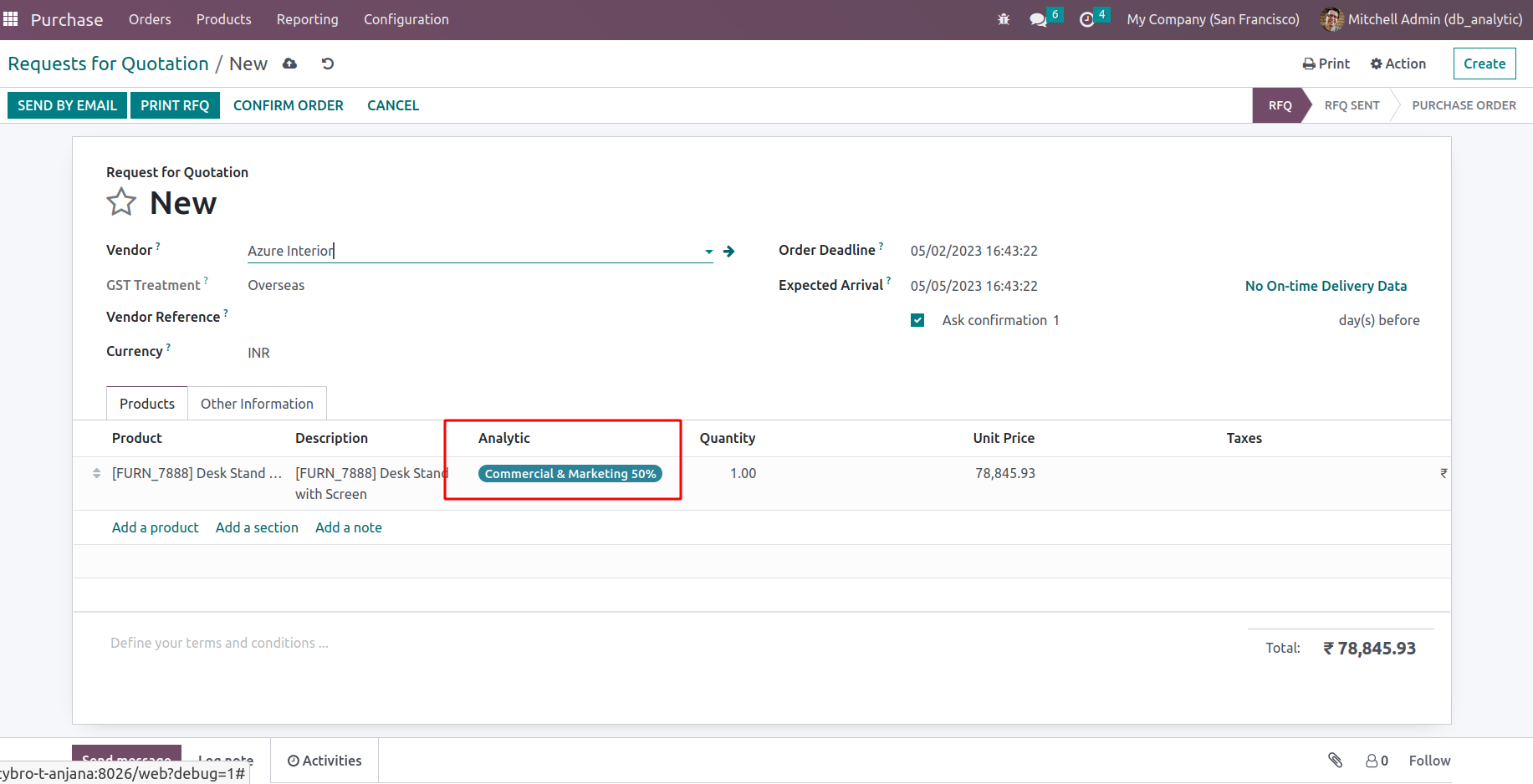This screenshot has width=1533, height=784.
Task: Go back to Requests for Quotation
Action: tap(108, 64)
